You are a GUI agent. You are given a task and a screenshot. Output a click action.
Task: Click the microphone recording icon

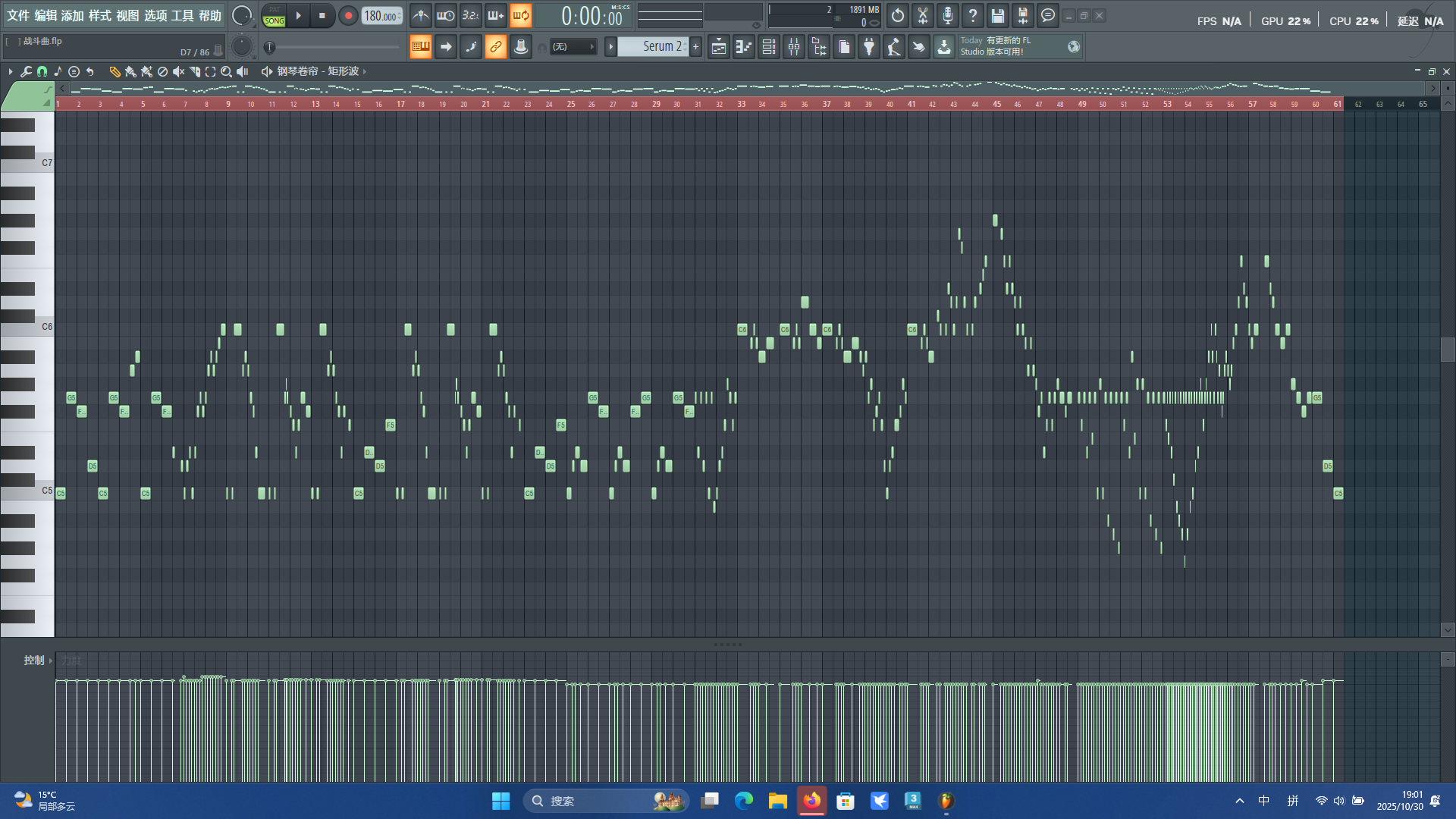[947, 15]
